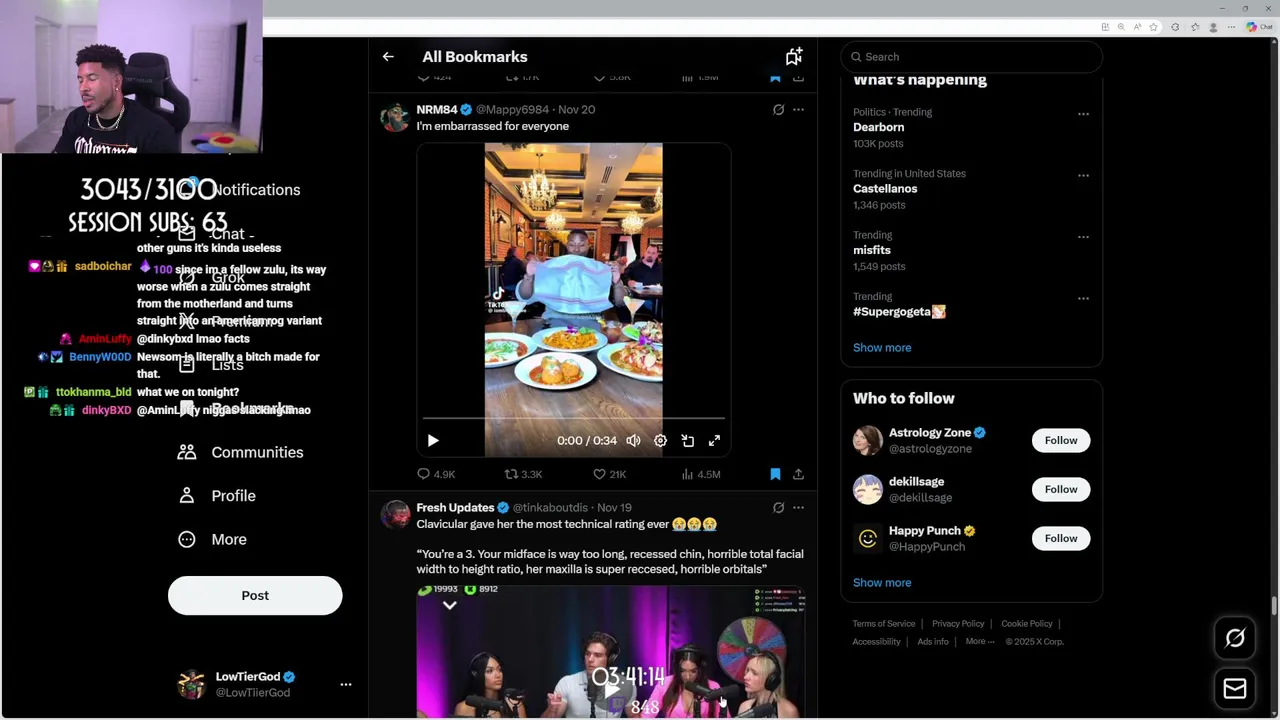
Task: Open more options for Castellanos trend
Action: coord(1083,176)
